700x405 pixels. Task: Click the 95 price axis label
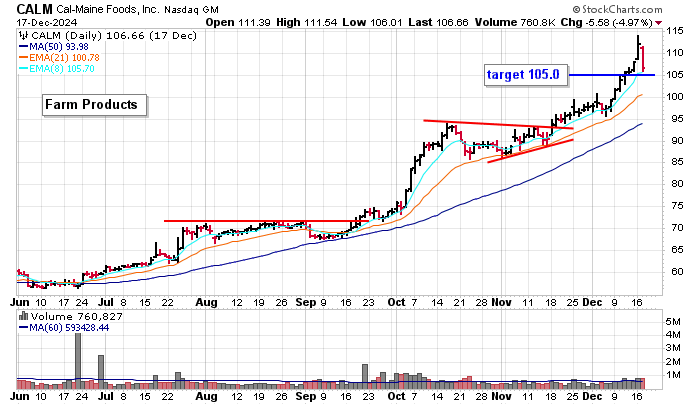(677, 118)
